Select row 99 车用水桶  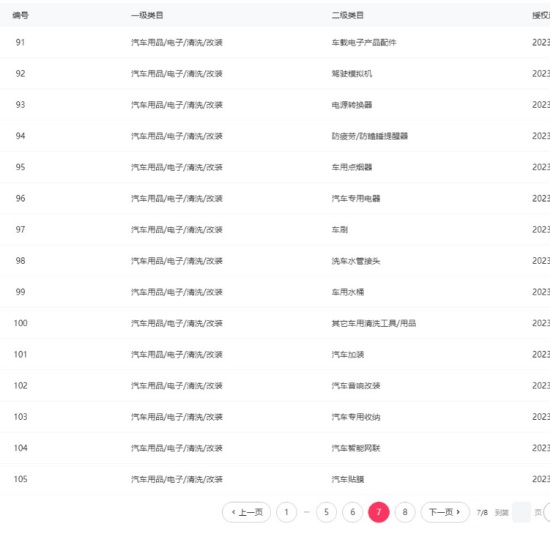[x=275, y=292]
